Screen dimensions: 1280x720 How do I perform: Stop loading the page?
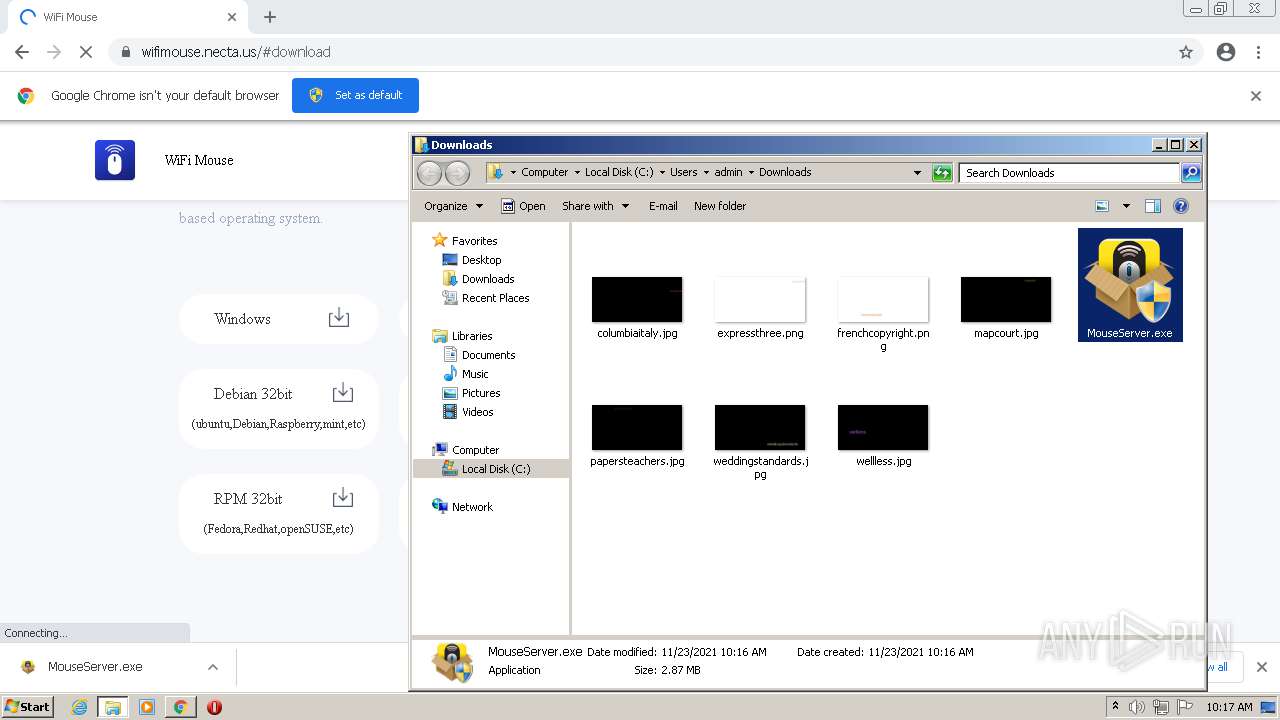coord(86,52)
